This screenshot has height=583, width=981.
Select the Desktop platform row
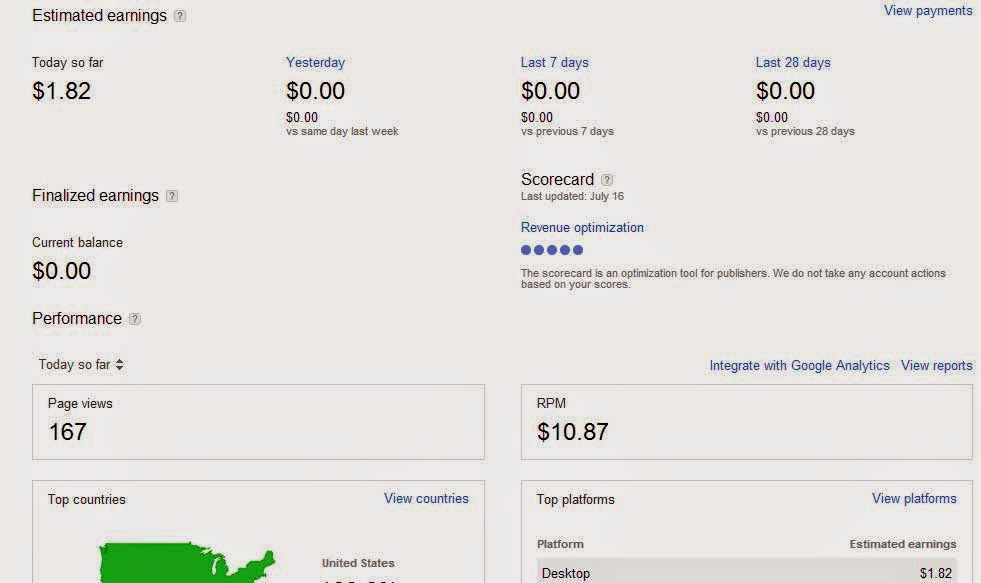click(x=746, y=573)
